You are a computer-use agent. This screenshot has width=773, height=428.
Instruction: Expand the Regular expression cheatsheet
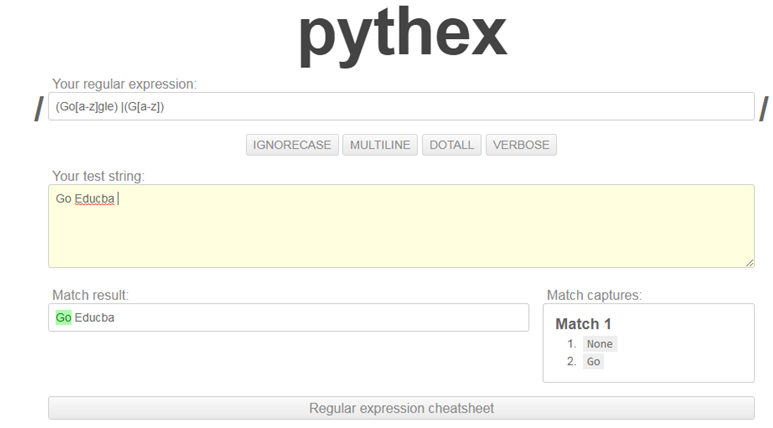click(401, 408)
